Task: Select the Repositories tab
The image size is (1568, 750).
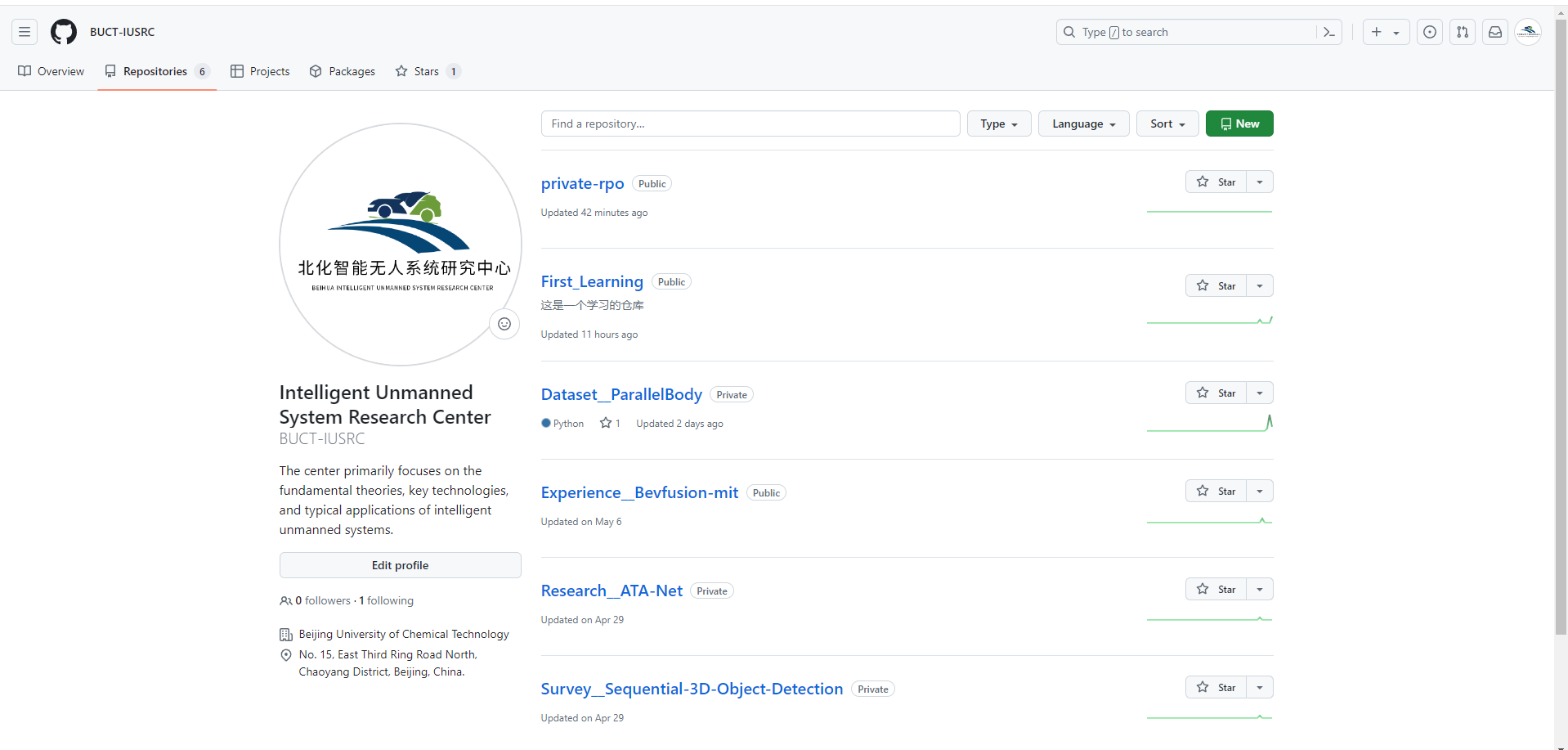Action: [x=157, y=71]
